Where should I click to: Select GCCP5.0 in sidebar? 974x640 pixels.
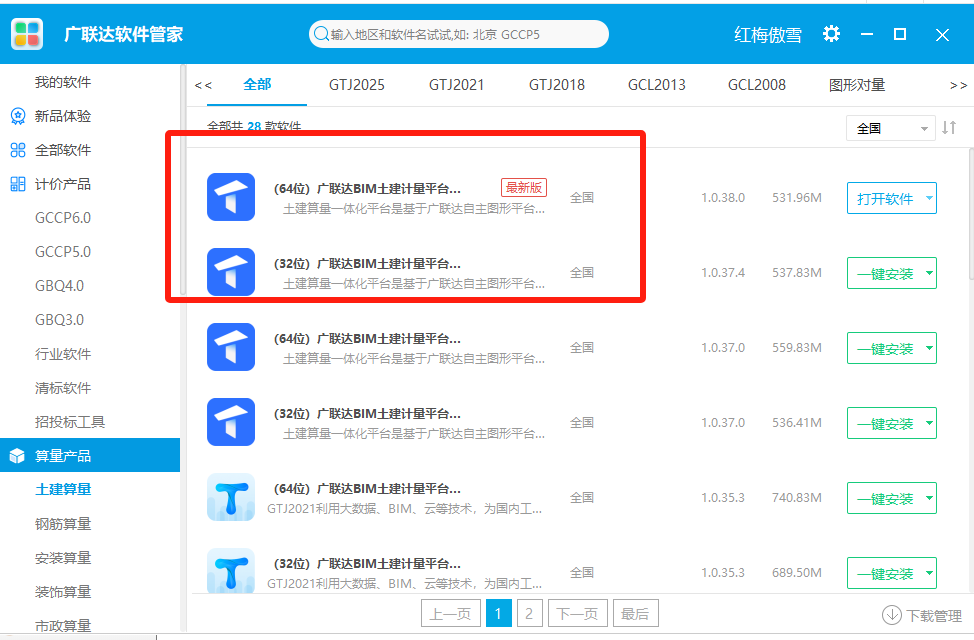pos(63,252)
